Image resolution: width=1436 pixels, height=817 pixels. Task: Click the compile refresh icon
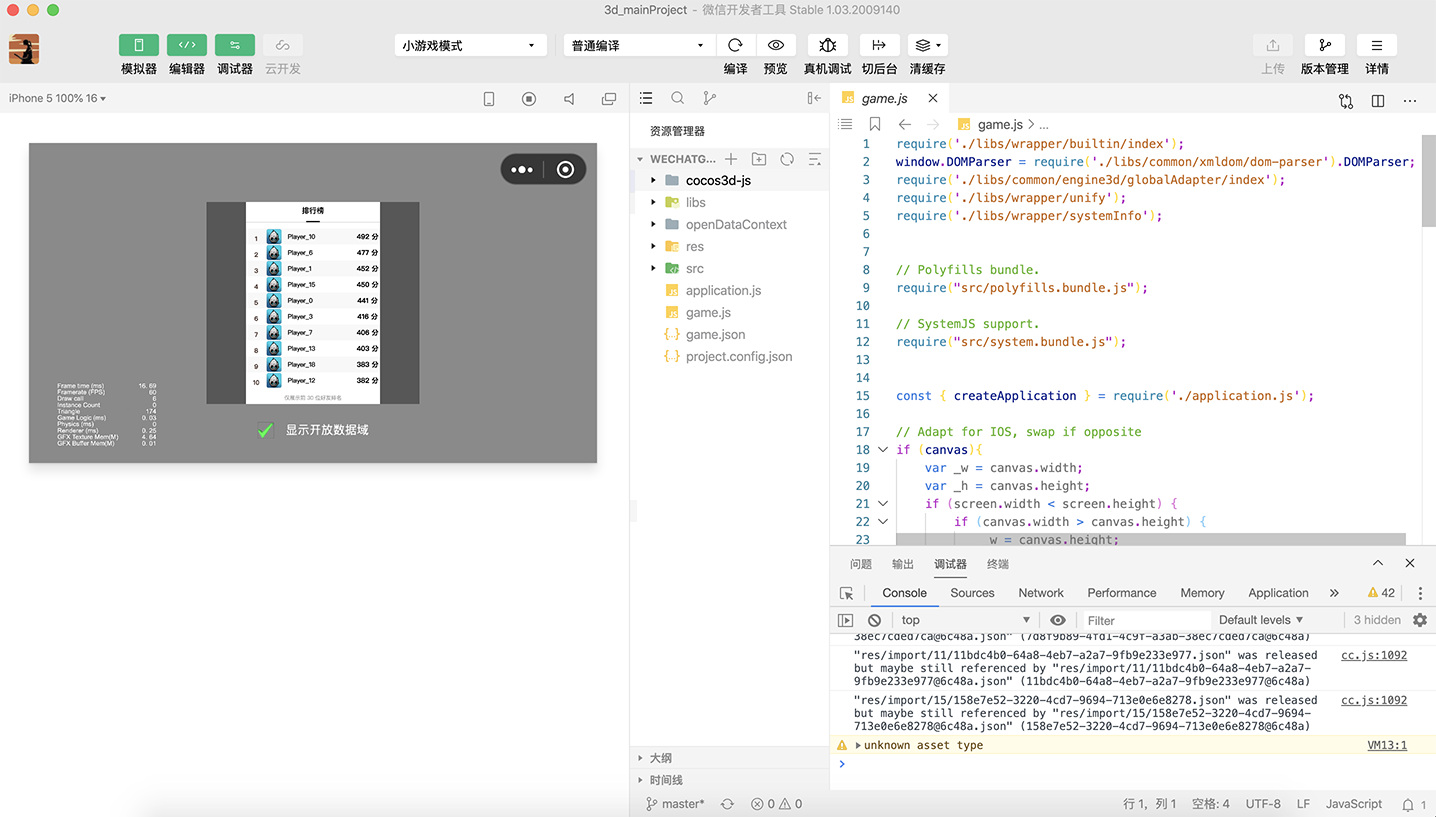(x=735, y=45)
